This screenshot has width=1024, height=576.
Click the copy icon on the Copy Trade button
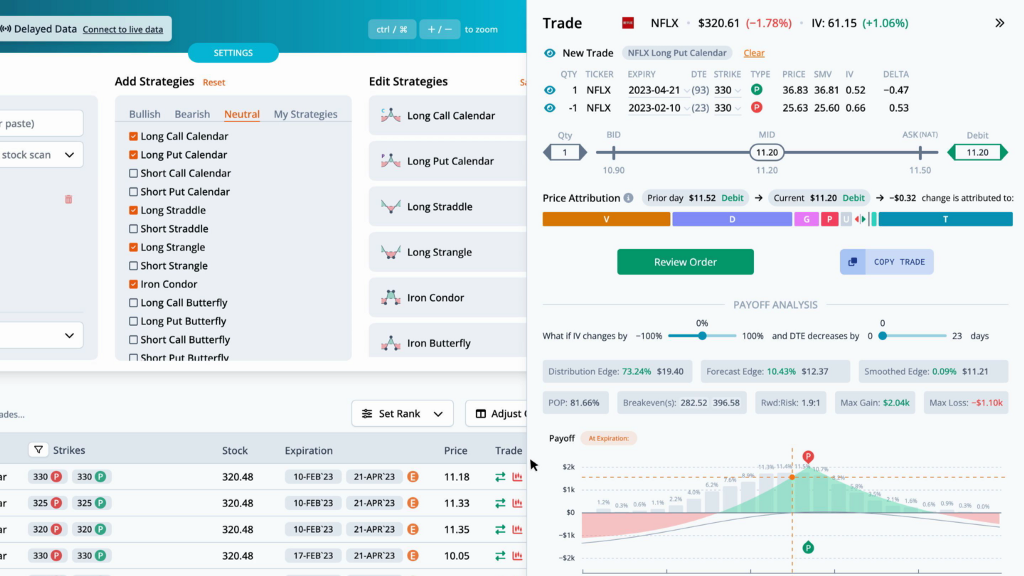coord(852,262)
